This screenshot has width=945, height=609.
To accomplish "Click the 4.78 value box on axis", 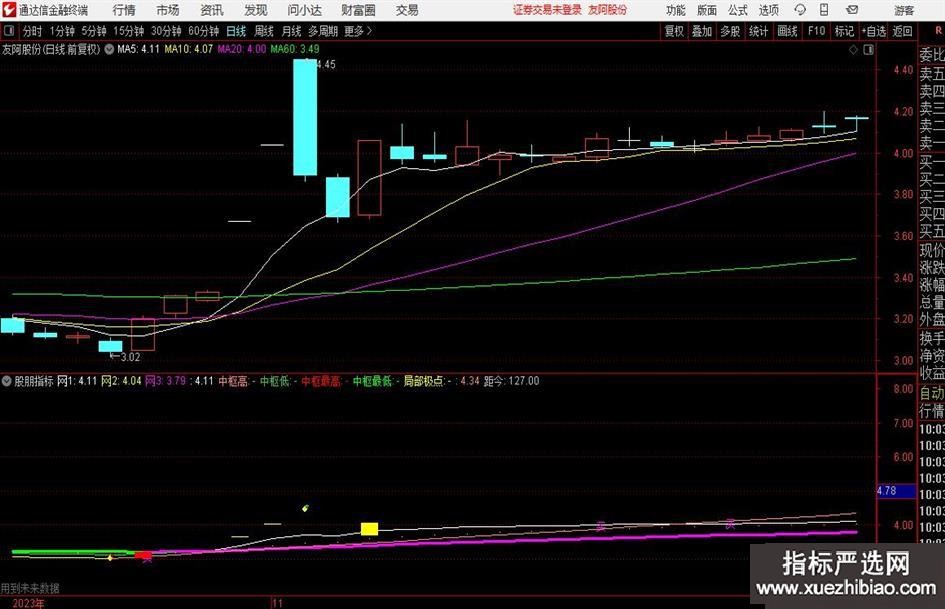I will (895, 491).
